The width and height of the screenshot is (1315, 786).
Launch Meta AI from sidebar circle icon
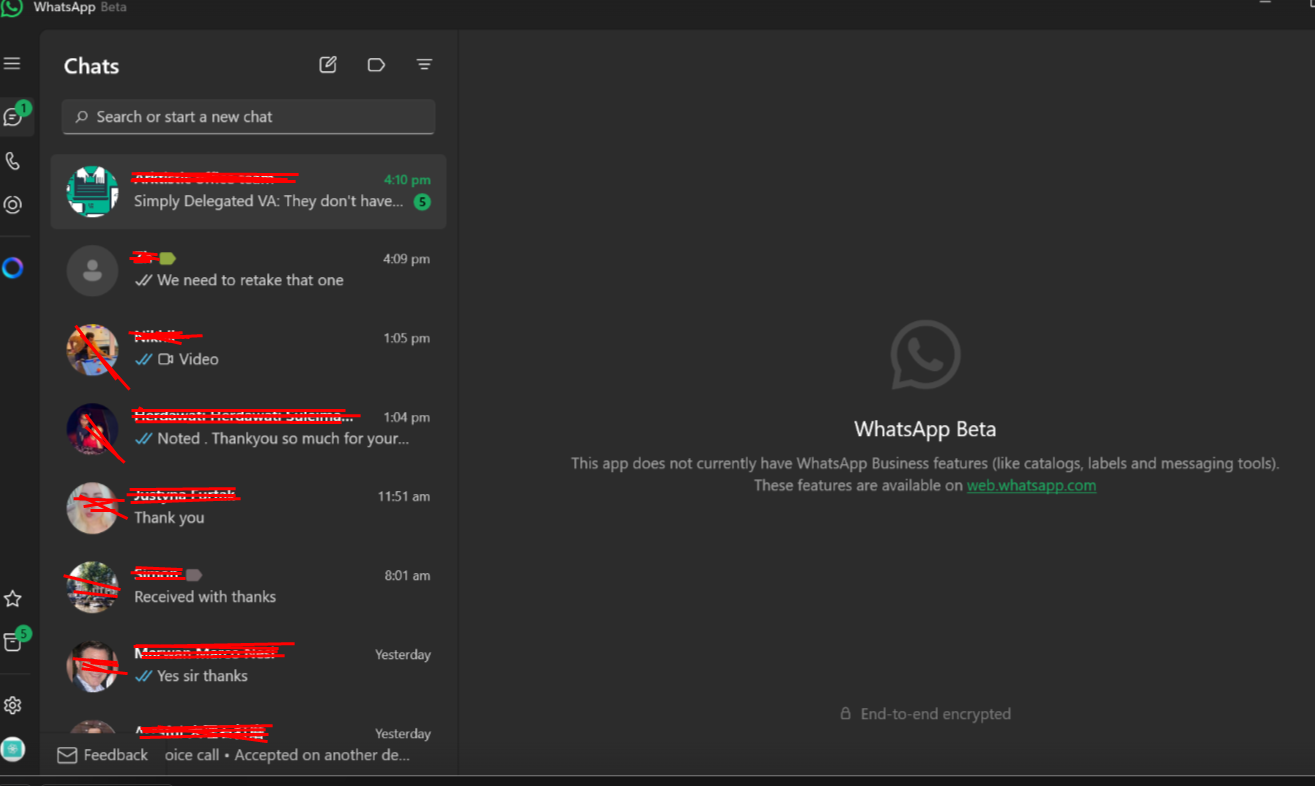click(13, 268)
